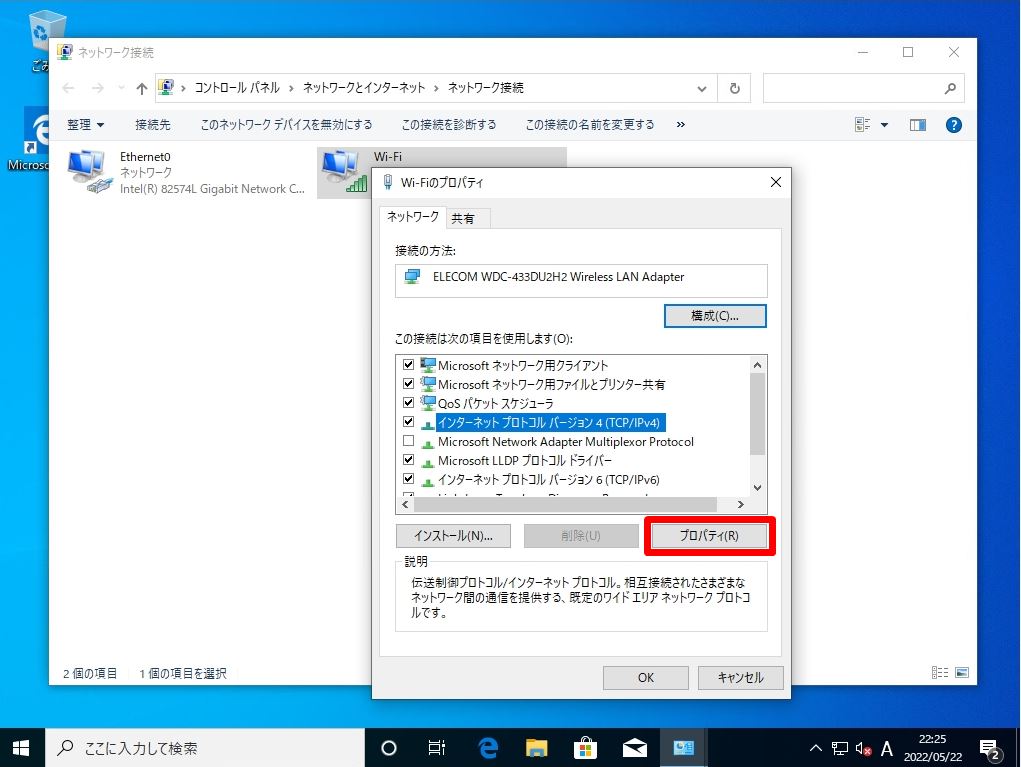The image size is (1021, 767).
Task: Expand chevron after ネットワークとインターネット breadcrumb
Action: [436, 89]
